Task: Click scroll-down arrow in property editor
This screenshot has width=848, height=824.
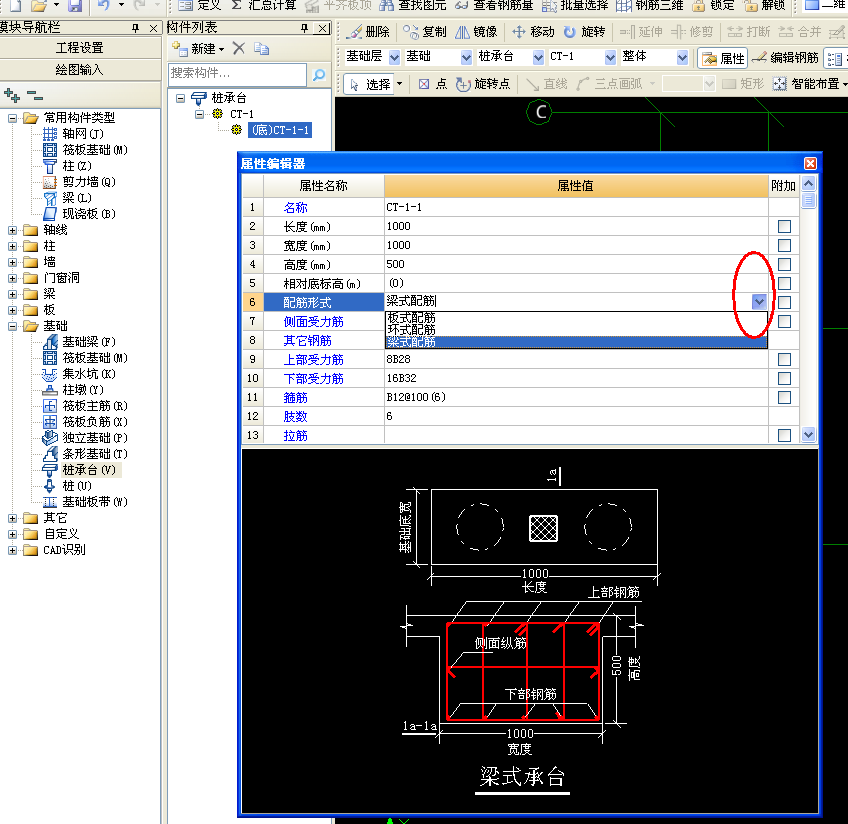Action: tap(808, 434)
